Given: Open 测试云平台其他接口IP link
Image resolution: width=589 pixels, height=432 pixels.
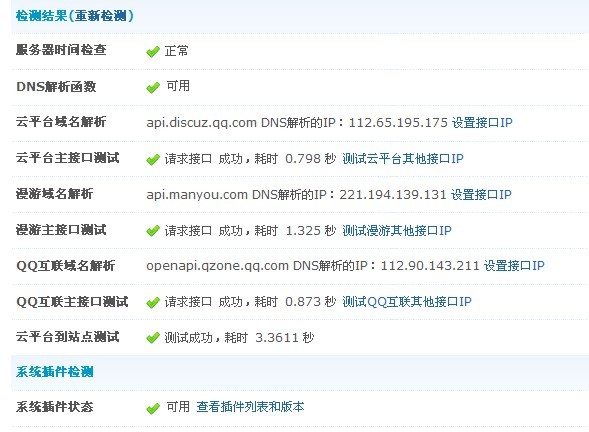Looking at the screenshot, I should tap(403, 159).
